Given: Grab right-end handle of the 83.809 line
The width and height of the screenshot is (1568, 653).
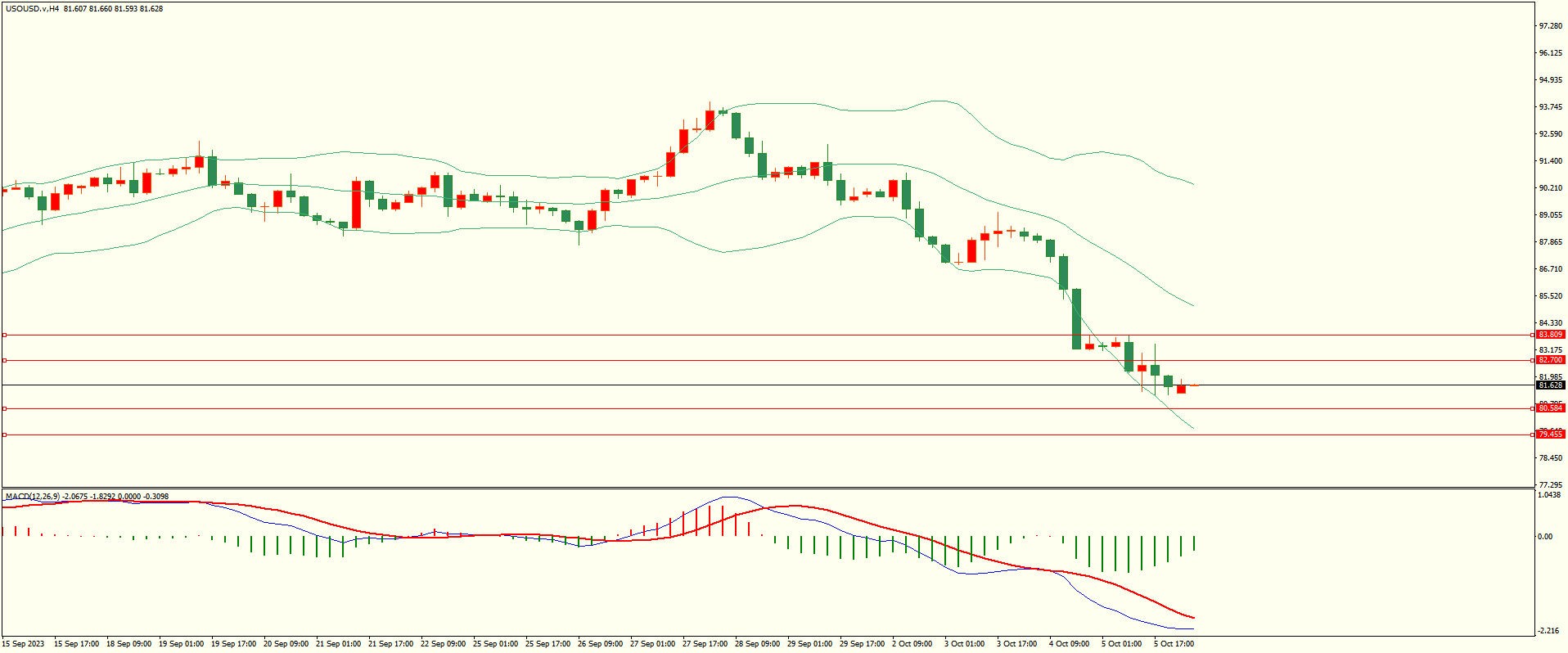Looking at the screenshot, I should 1532,335.
